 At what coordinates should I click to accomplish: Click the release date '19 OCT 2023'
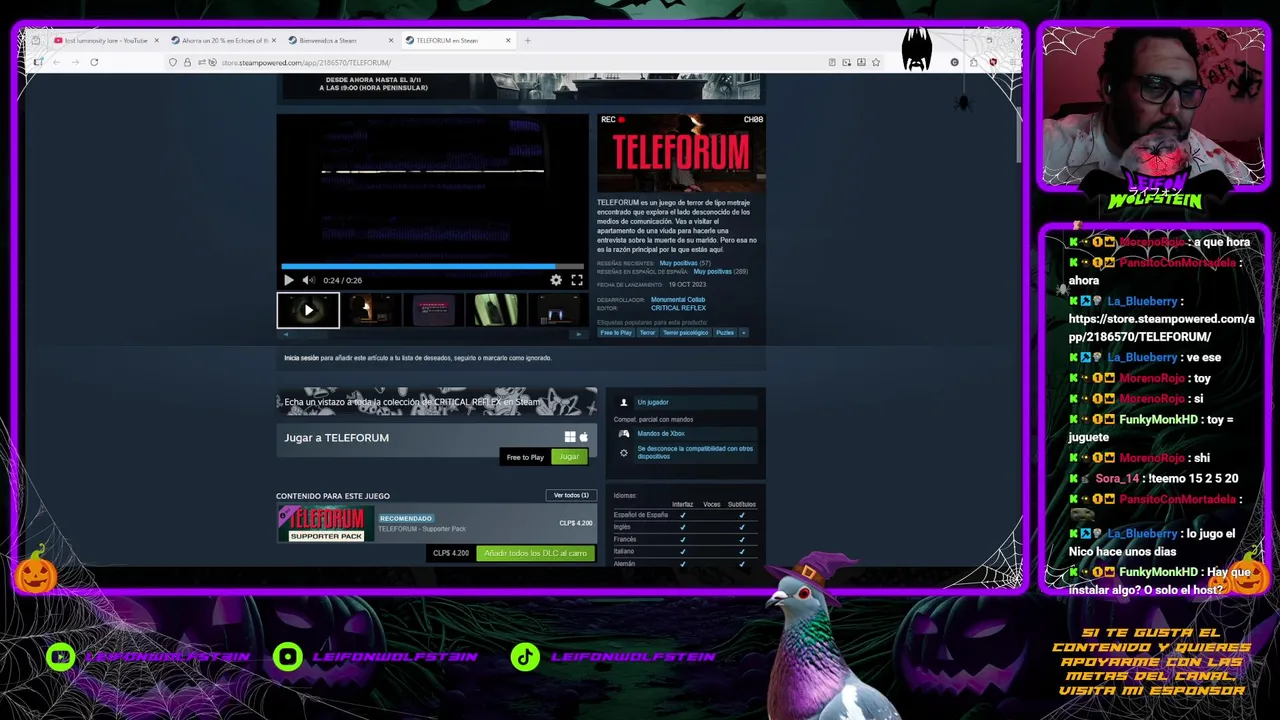coord(687,285)
